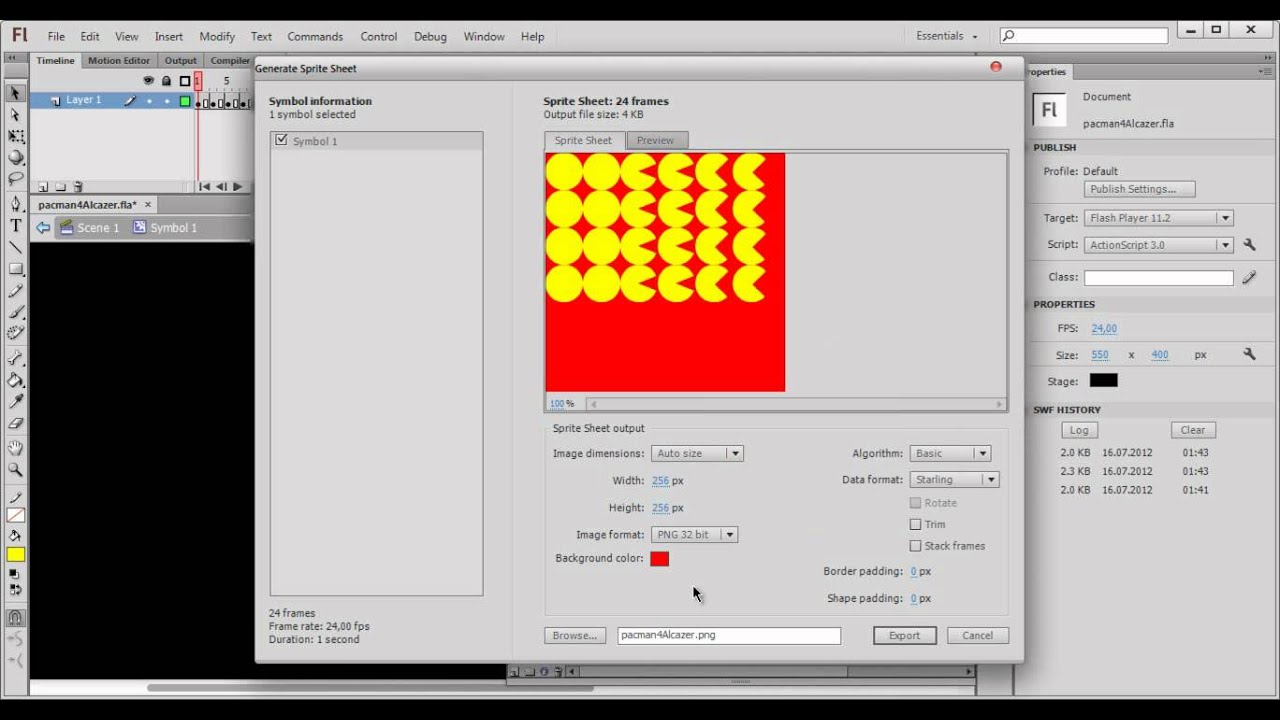This screenshot has width=1280, height=720.
Task: Toggle show all layers as outlines
Action: [x=185, y=81]
